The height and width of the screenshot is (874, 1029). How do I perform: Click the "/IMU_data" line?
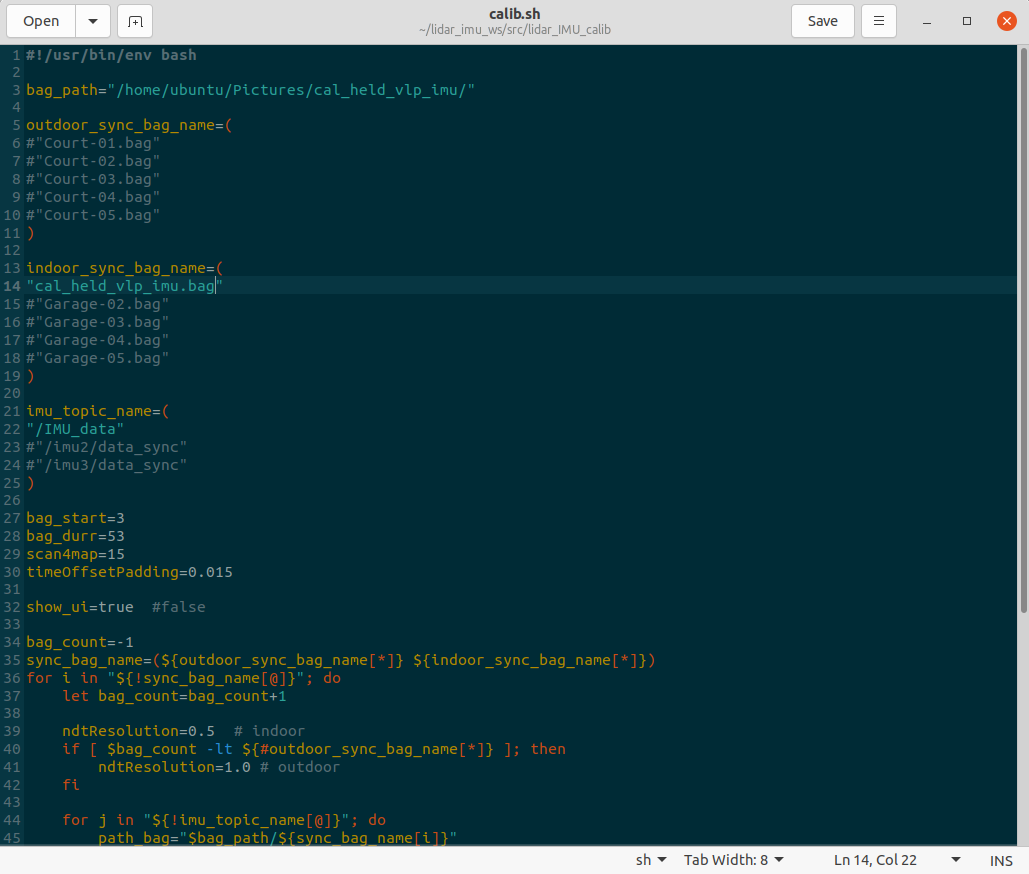[75, 429]
